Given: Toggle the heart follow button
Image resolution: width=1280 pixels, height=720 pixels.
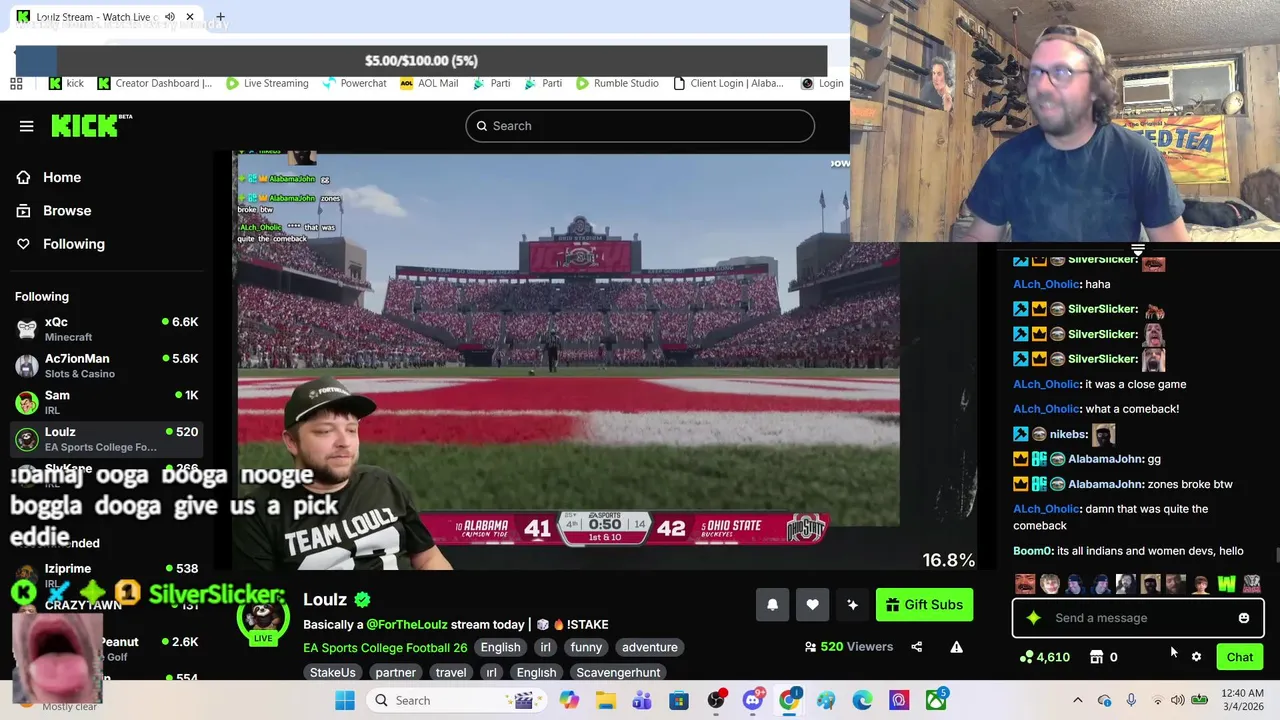Looking at the screenshot, I should pos(812,605).
